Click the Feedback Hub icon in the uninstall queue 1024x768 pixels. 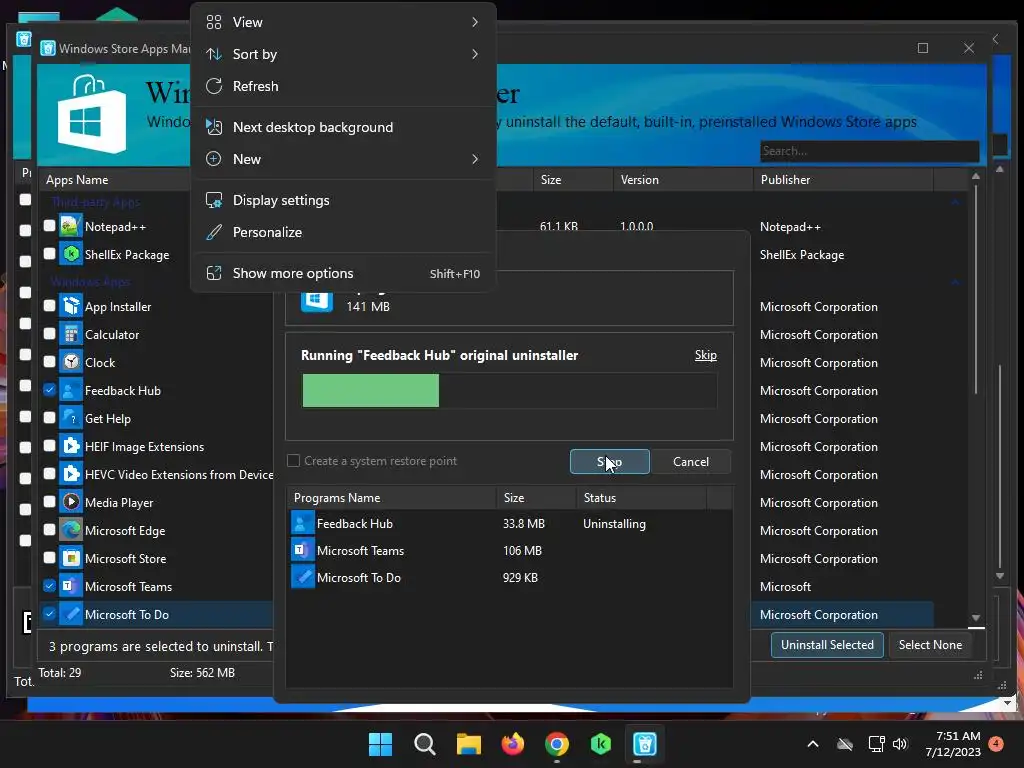click(302, 523)
